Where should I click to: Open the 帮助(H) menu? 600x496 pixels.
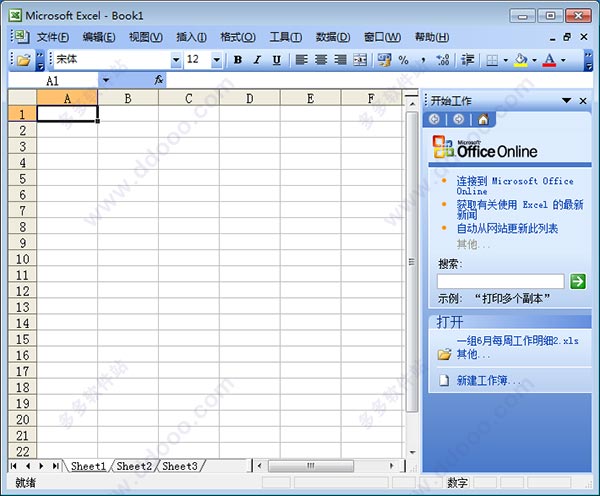point(432,37)
